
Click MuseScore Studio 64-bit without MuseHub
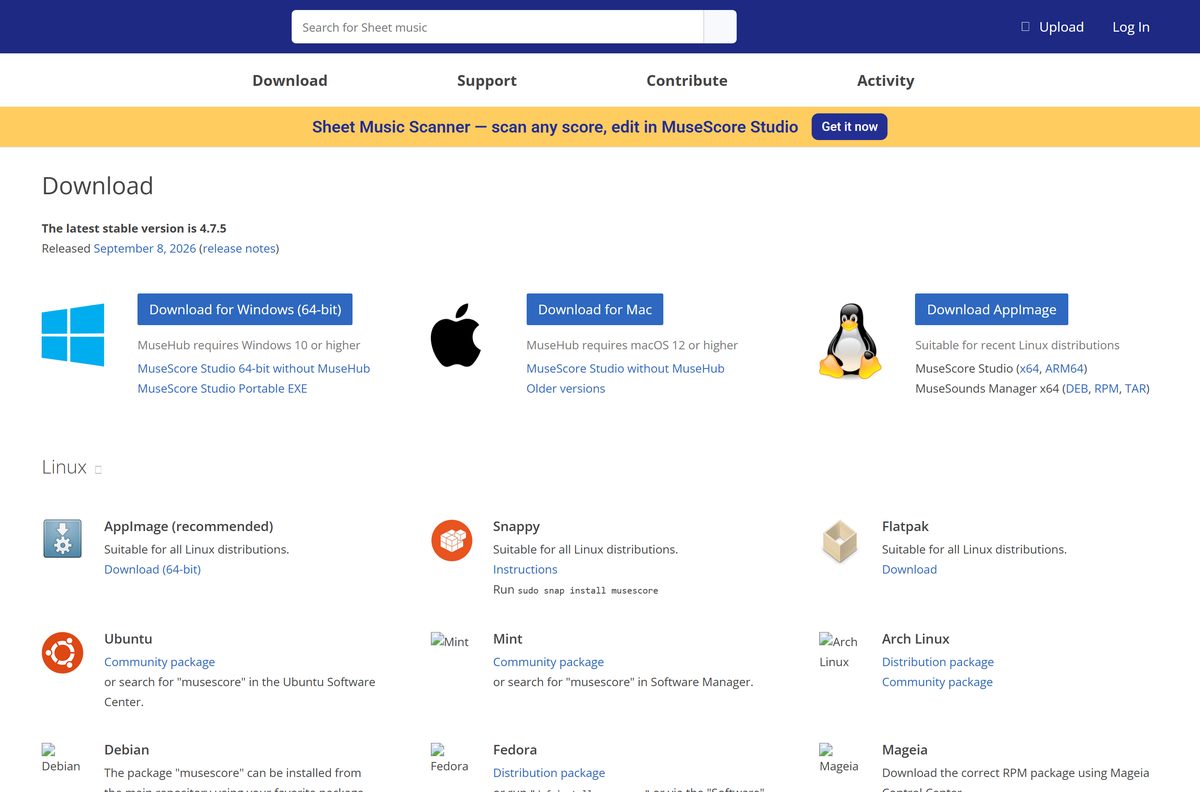click(x=254, y=368)
